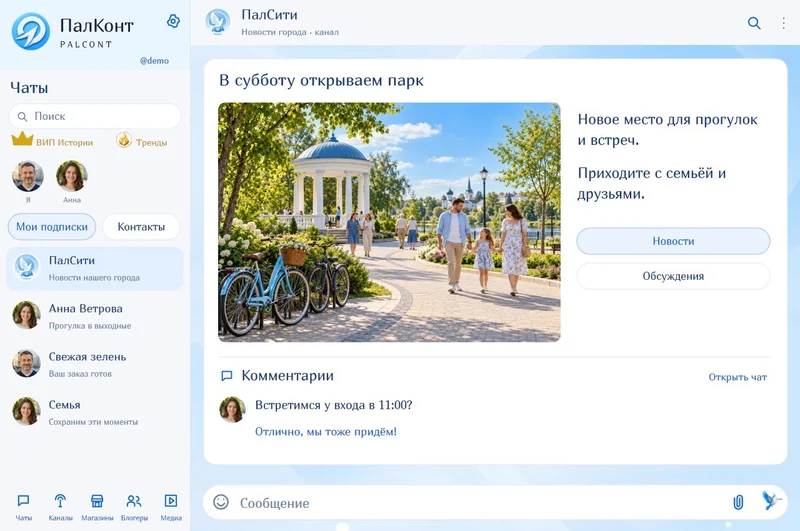Go to Блогеры in bottom navigation

coord(134,507)
